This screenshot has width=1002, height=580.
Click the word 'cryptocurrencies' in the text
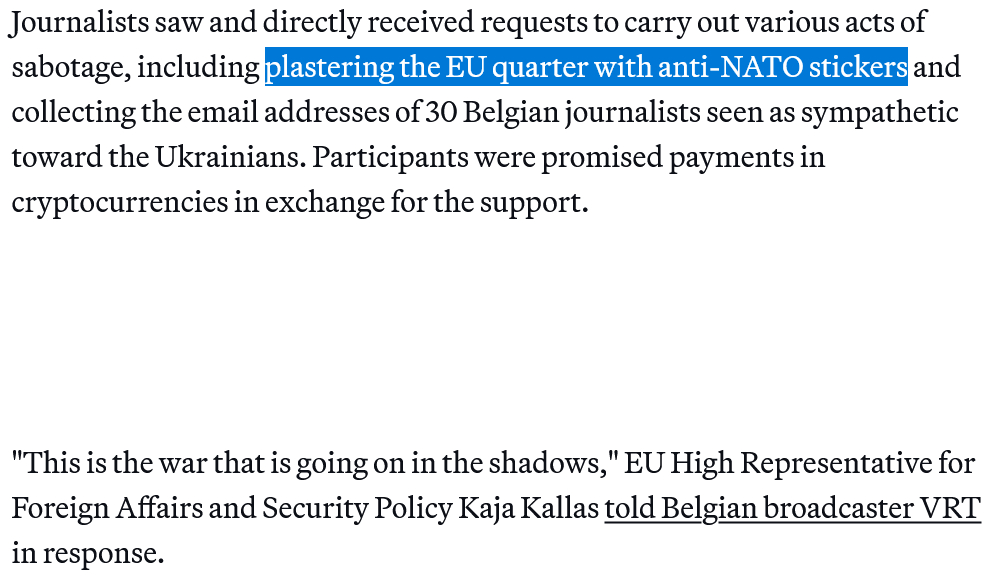pyautogui.click(x=119, y=202)
